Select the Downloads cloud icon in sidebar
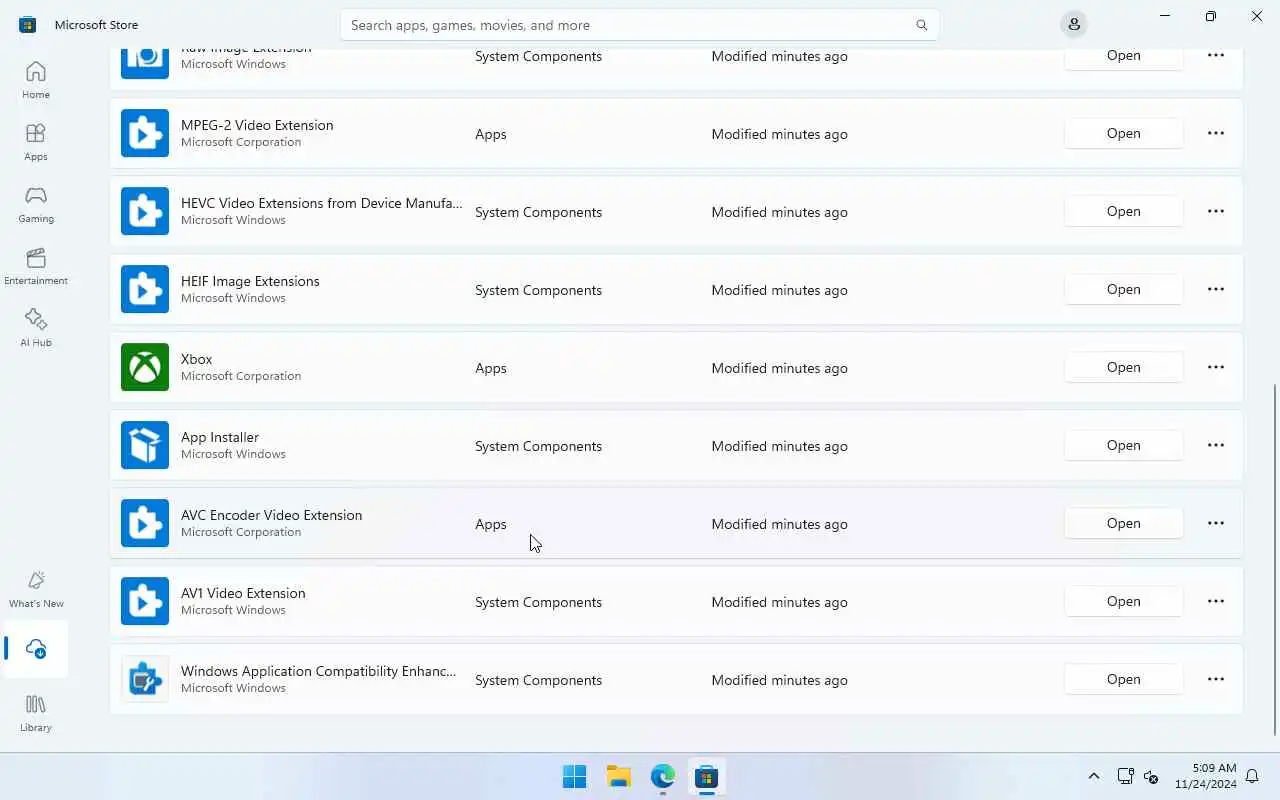 36,648
